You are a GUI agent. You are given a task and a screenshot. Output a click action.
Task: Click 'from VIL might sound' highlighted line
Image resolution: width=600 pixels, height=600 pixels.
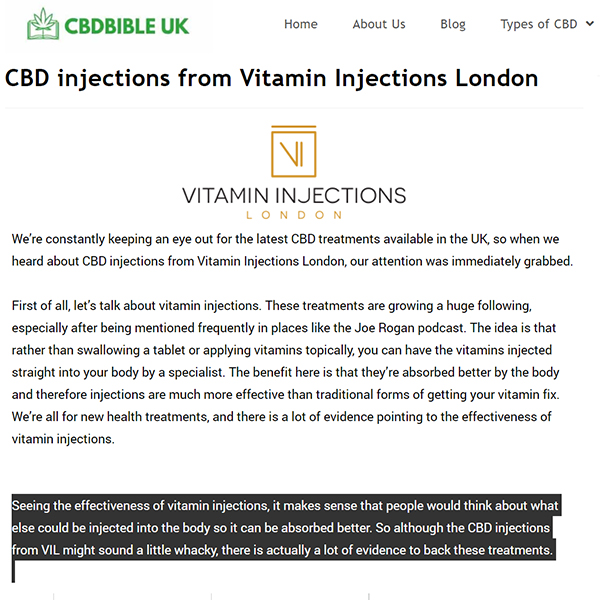point(282,550)
